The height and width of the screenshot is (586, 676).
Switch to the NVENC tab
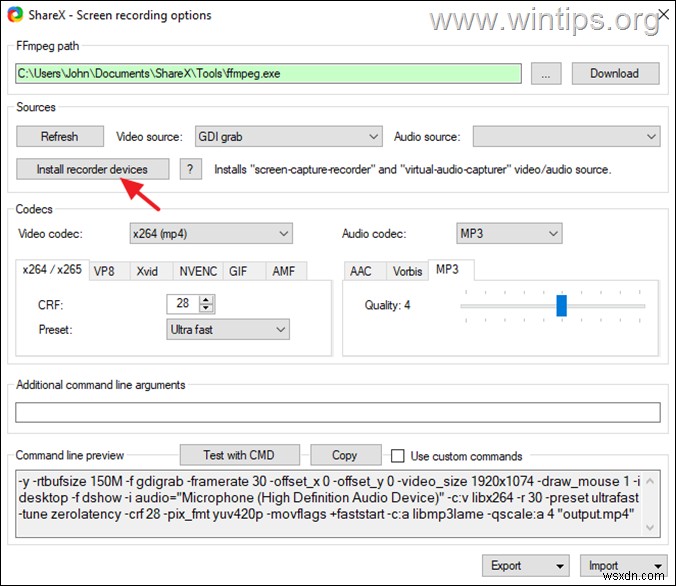click(198, 271)
